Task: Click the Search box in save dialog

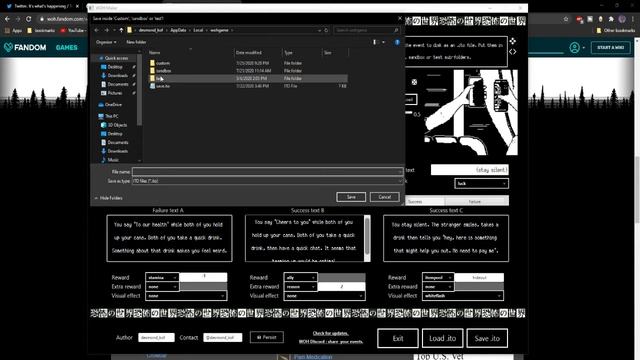Action: (x=367, y=30)
